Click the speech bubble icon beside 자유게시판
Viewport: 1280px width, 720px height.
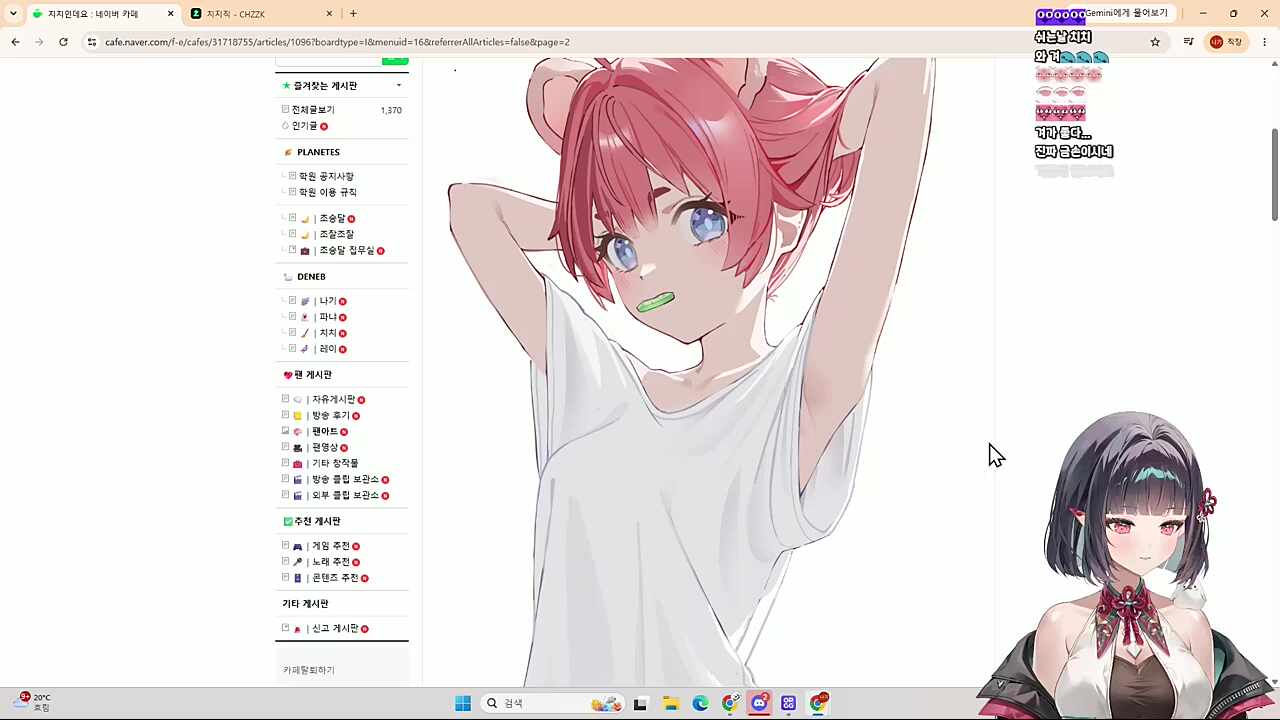[297, 400]
